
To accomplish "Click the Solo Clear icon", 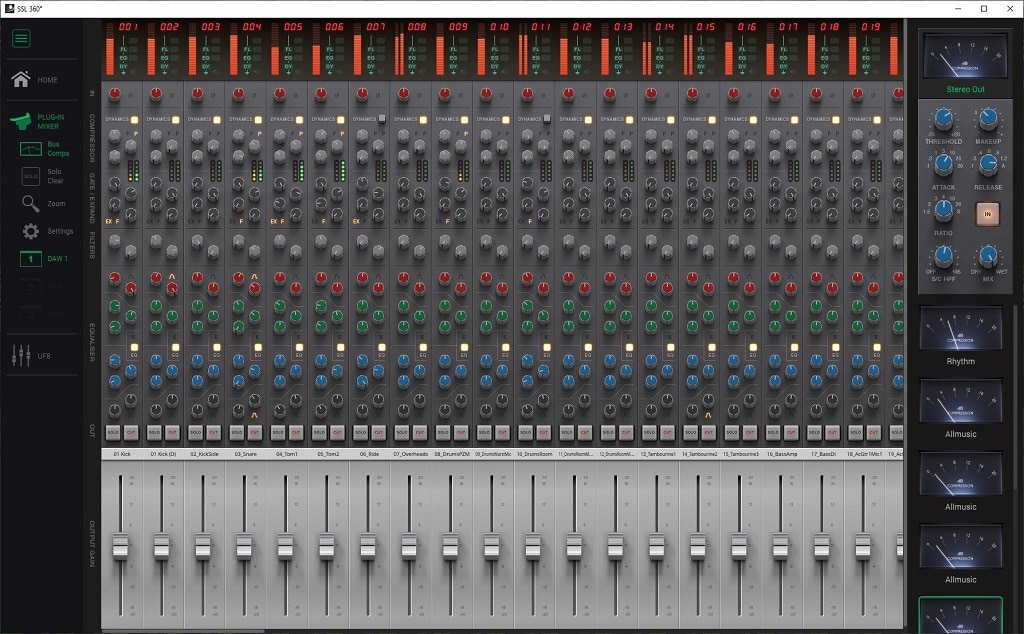I will [x=31, y=176].
